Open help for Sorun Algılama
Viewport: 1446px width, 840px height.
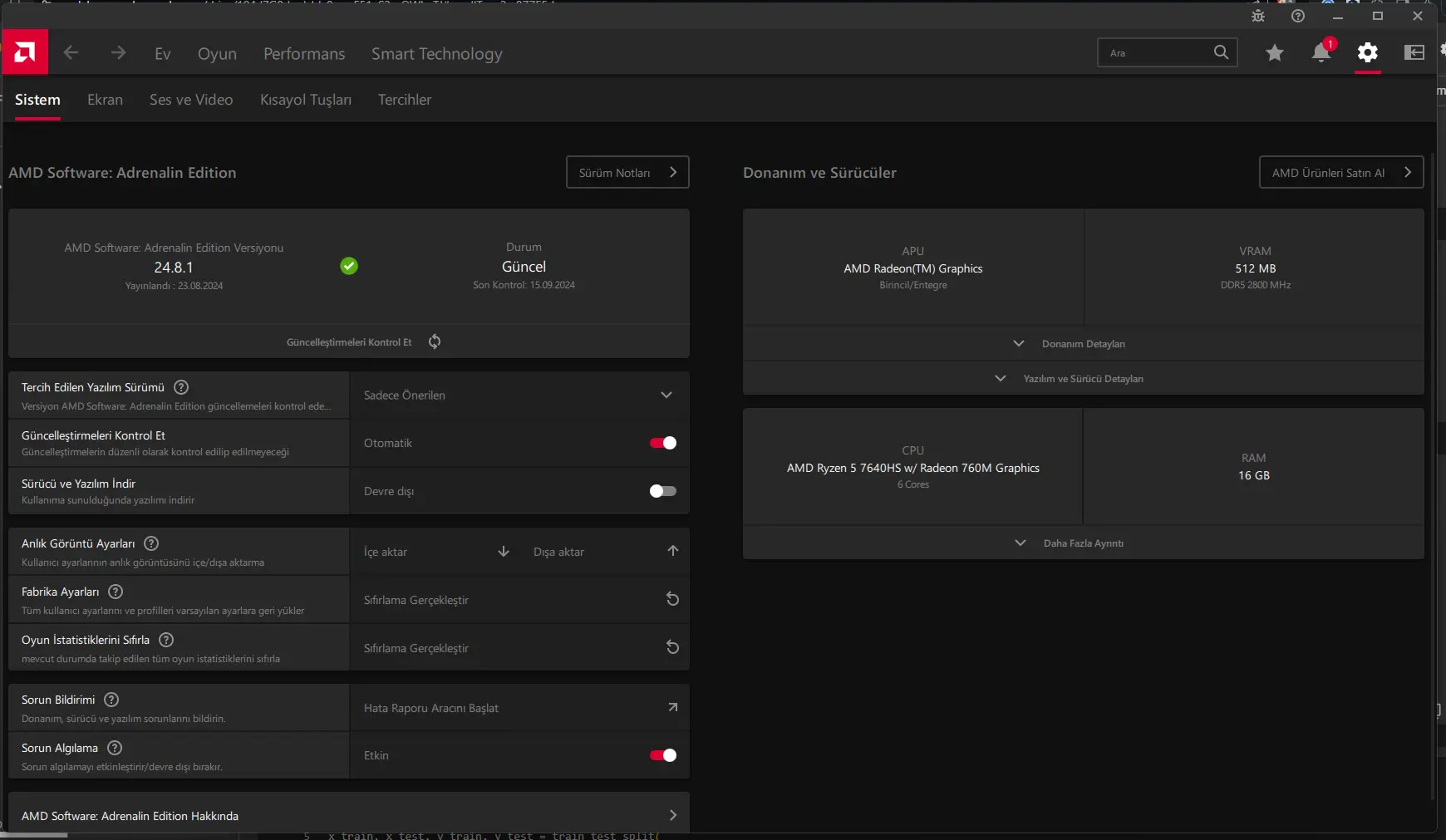tap(115, 748)
